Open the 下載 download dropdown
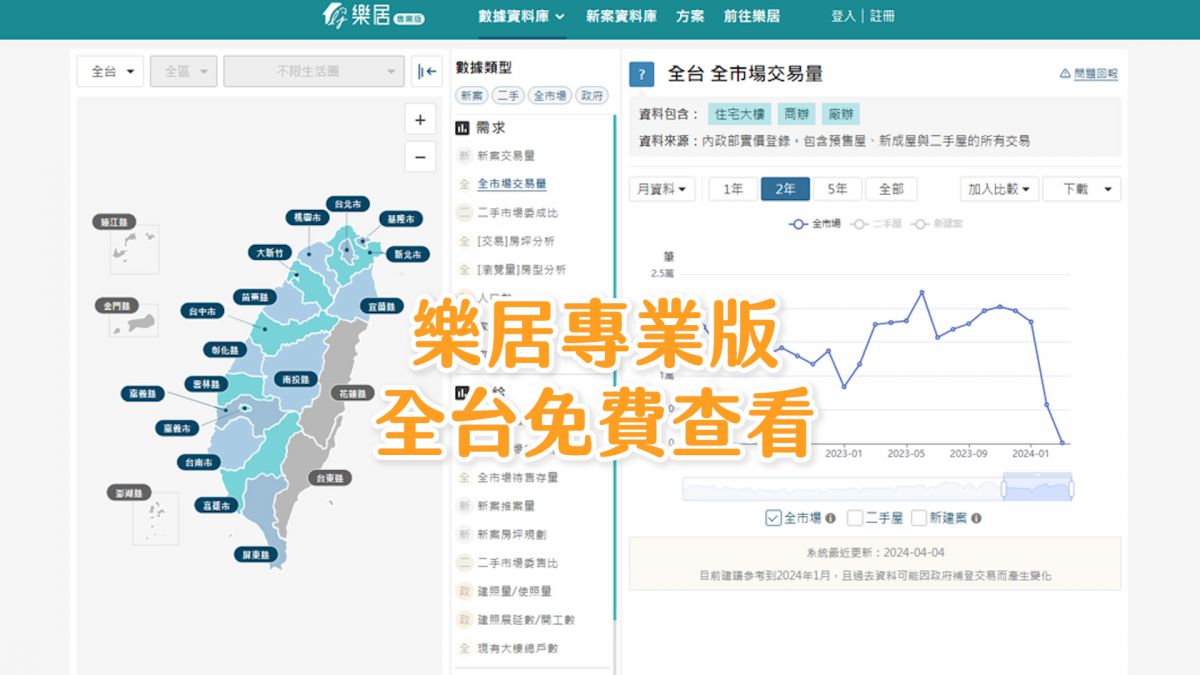 coord(1082,189)
